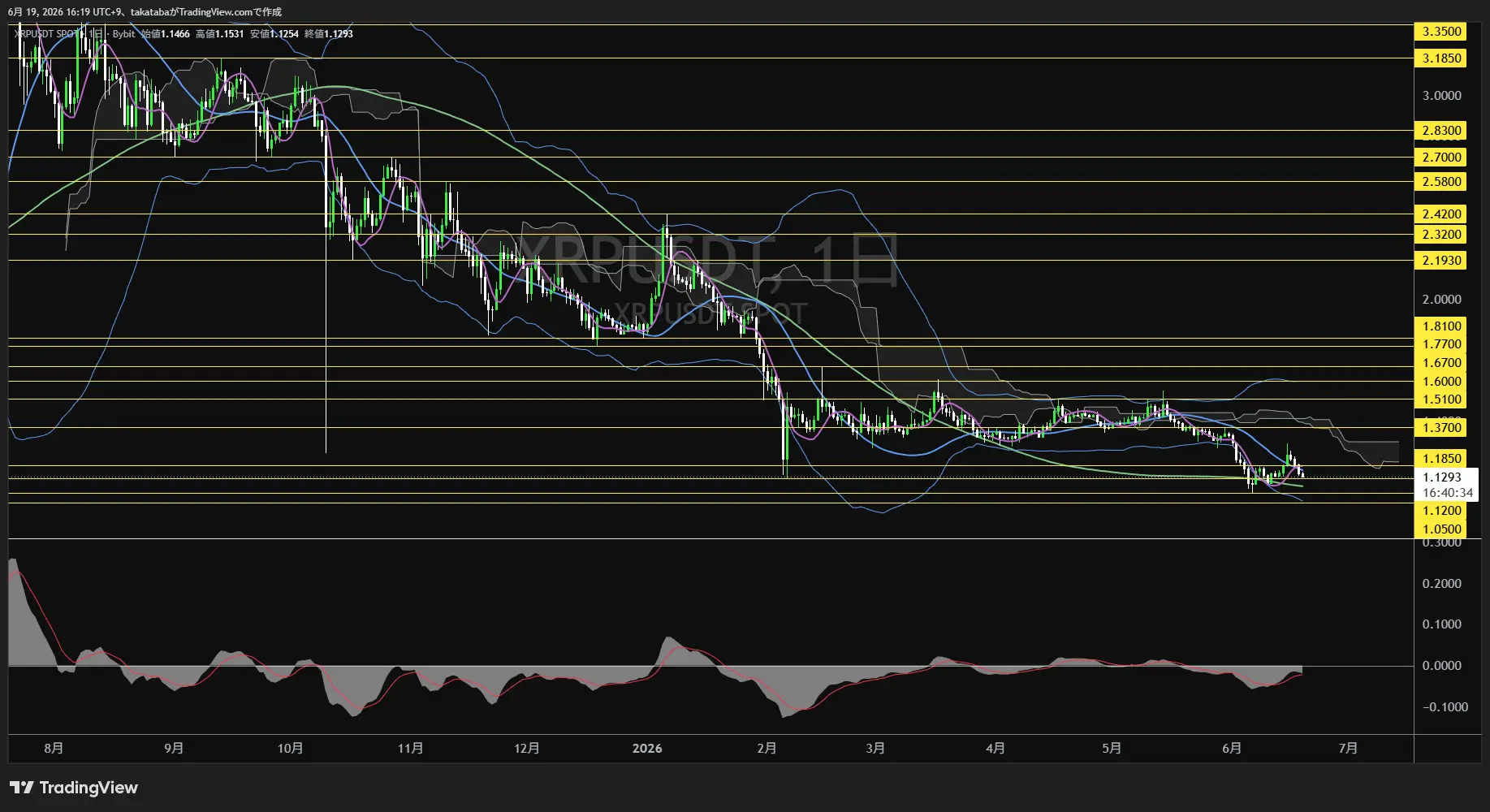This screenshot has width=1490, height=812.
Task: Select the 1.0500 yellow price label
Action: click(1441, 529)
